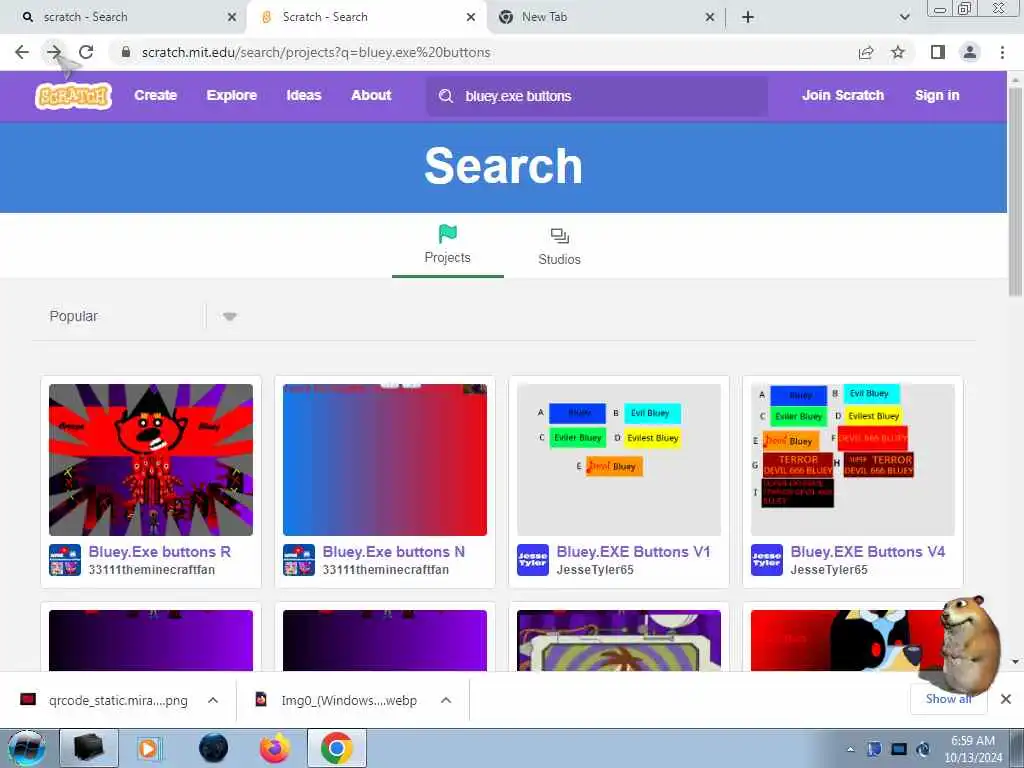
Task: Open the Chrome profile avatar icon
Action: (970, 52)
